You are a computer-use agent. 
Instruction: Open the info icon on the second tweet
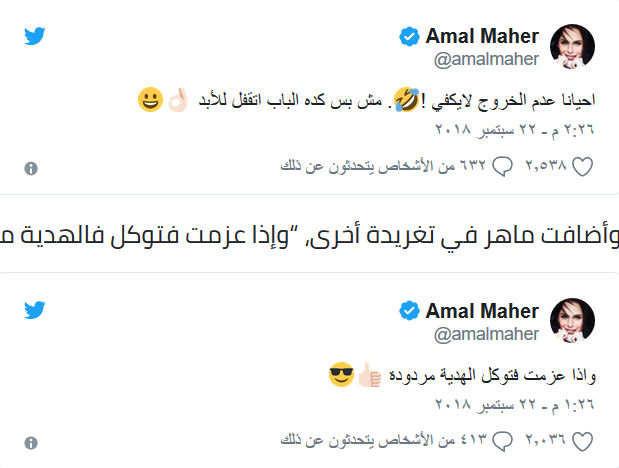click(31, 441)
